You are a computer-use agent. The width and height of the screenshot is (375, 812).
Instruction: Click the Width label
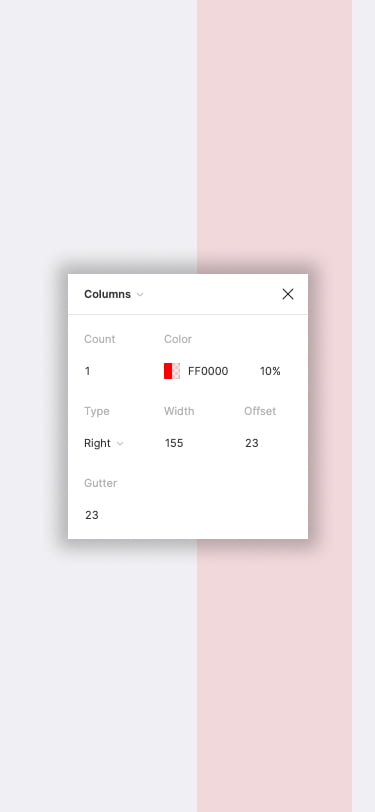[179, 411]
